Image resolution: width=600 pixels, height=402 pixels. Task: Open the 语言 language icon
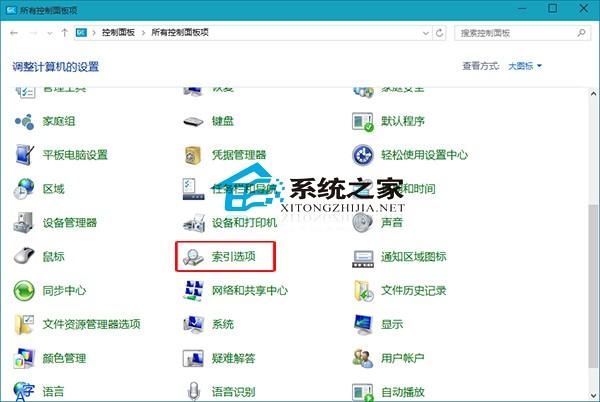coord(24,391)
